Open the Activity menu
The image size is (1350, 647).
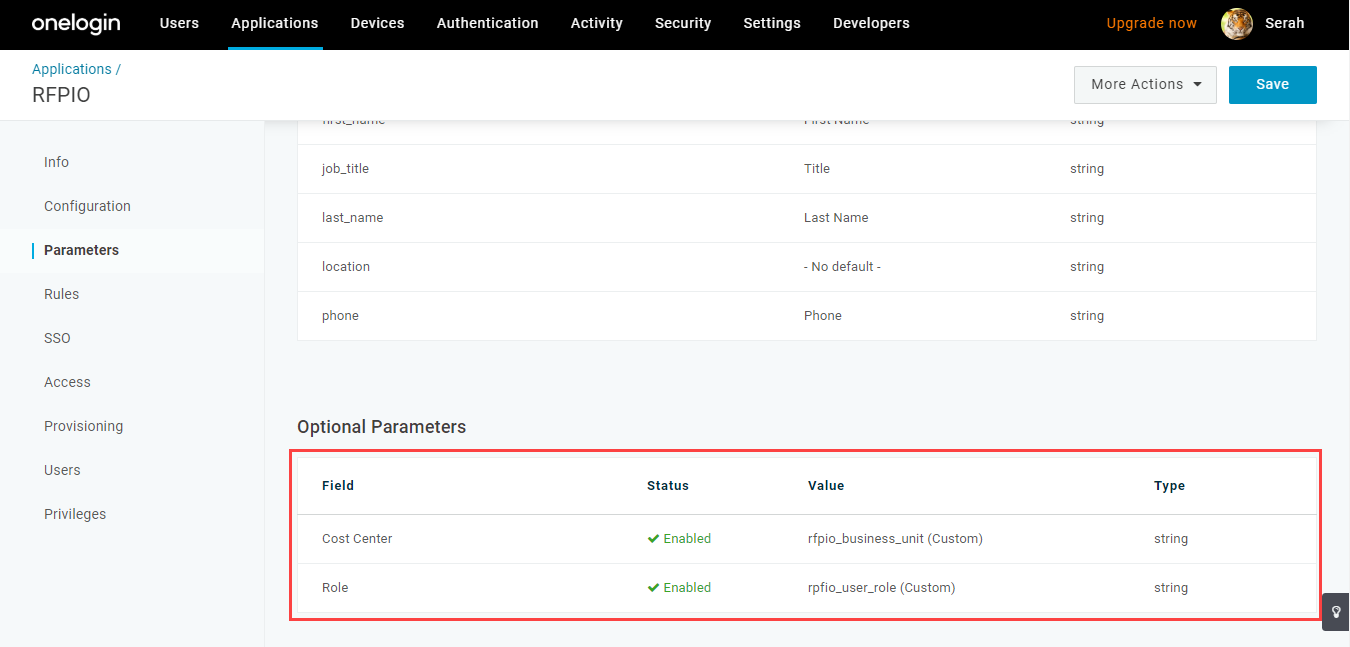pos(597,23)
